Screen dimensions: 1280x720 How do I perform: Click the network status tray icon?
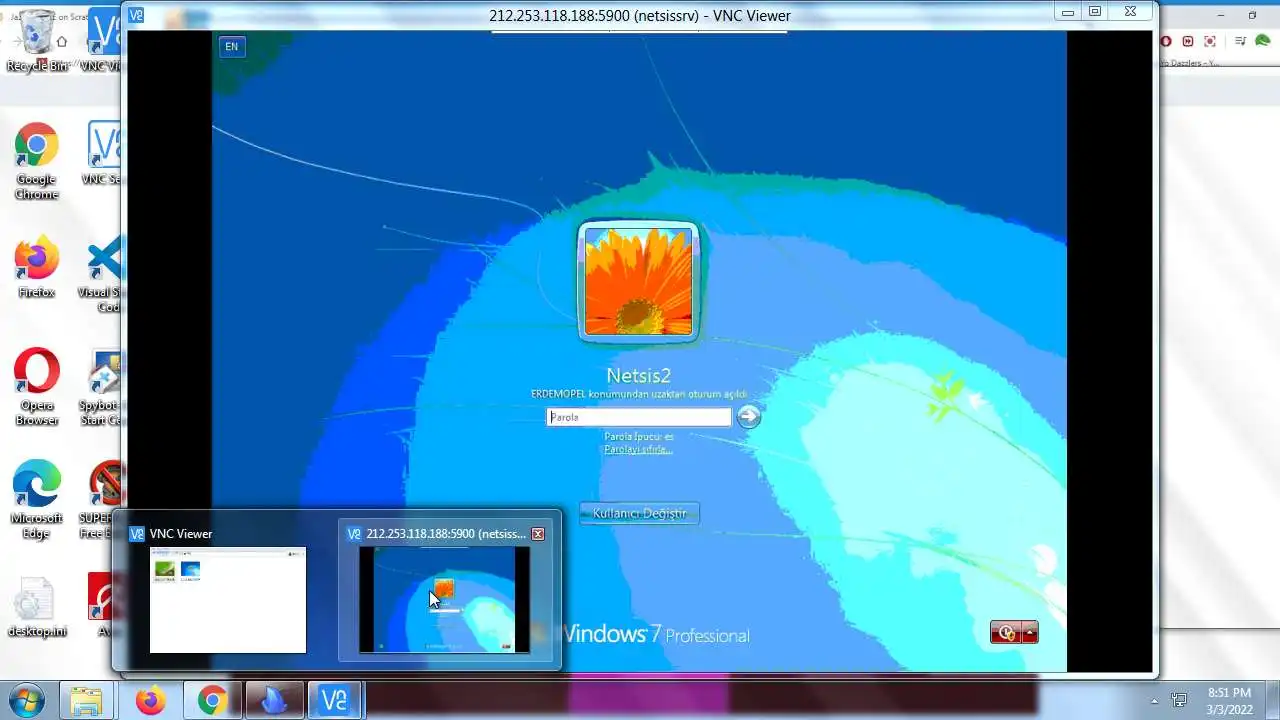click(1180, 702)
